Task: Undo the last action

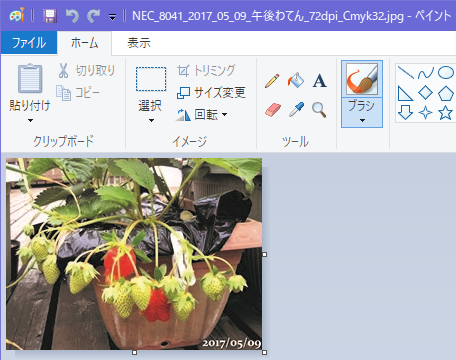Action: point(72,16)
